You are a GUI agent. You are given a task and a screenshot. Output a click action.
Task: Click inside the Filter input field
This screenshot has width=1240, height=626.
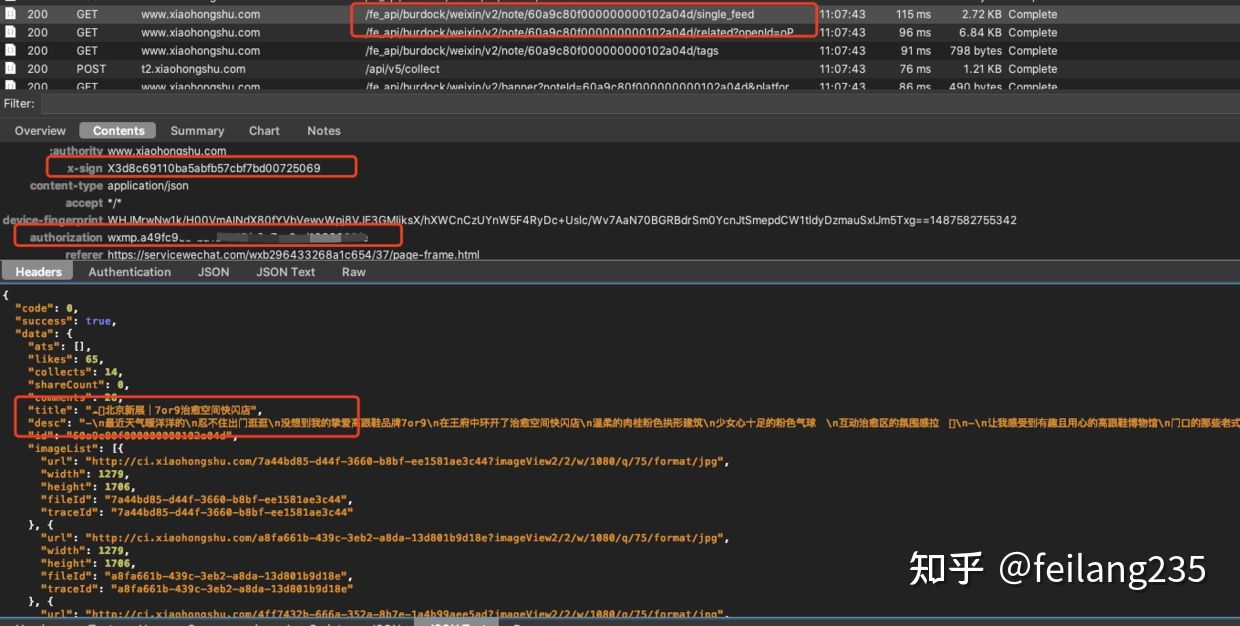(x=638, y=104)
